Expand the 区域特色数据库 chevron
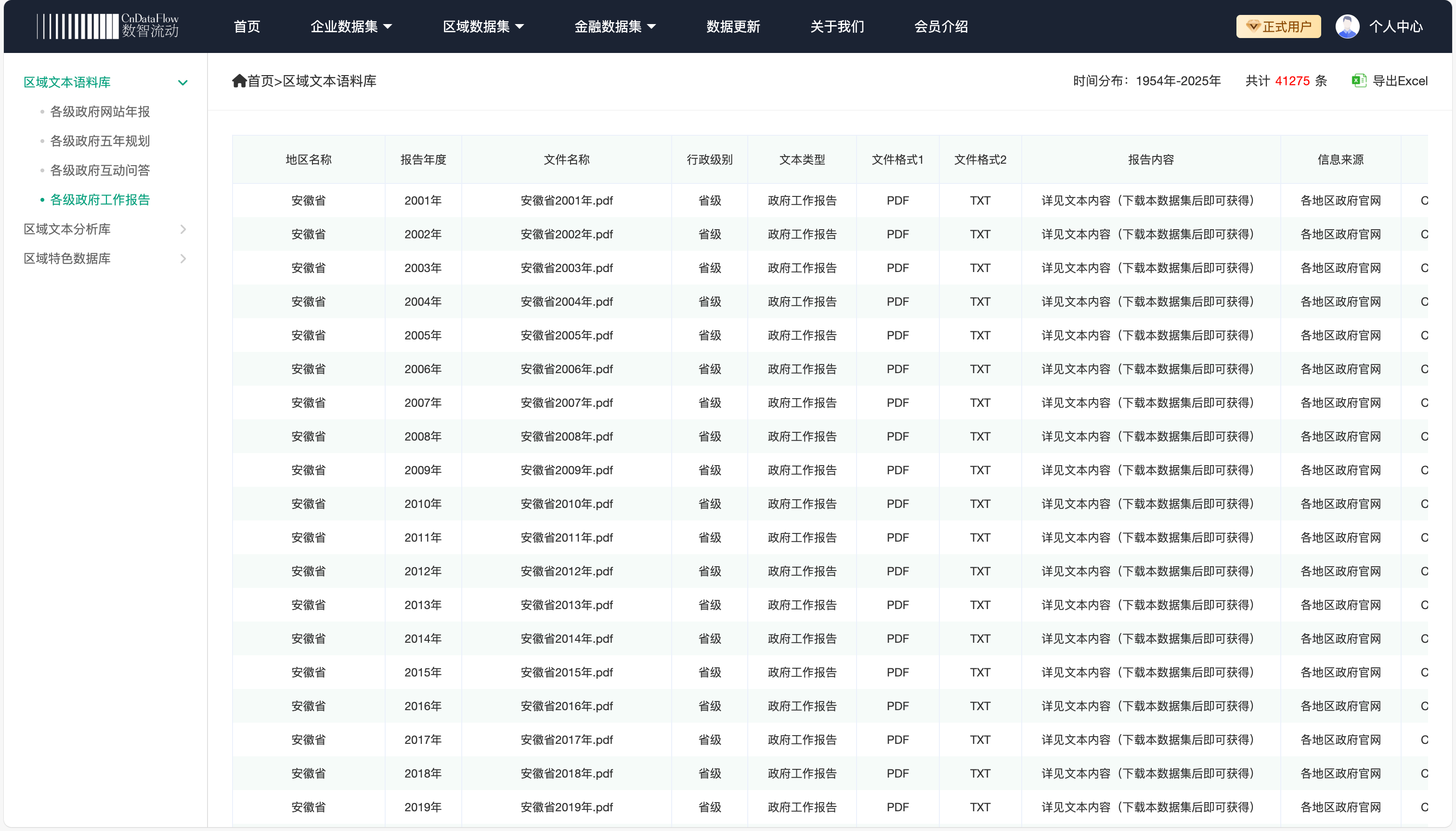The height and width of the screenshot is (831, 1456). tap(182, 259)
